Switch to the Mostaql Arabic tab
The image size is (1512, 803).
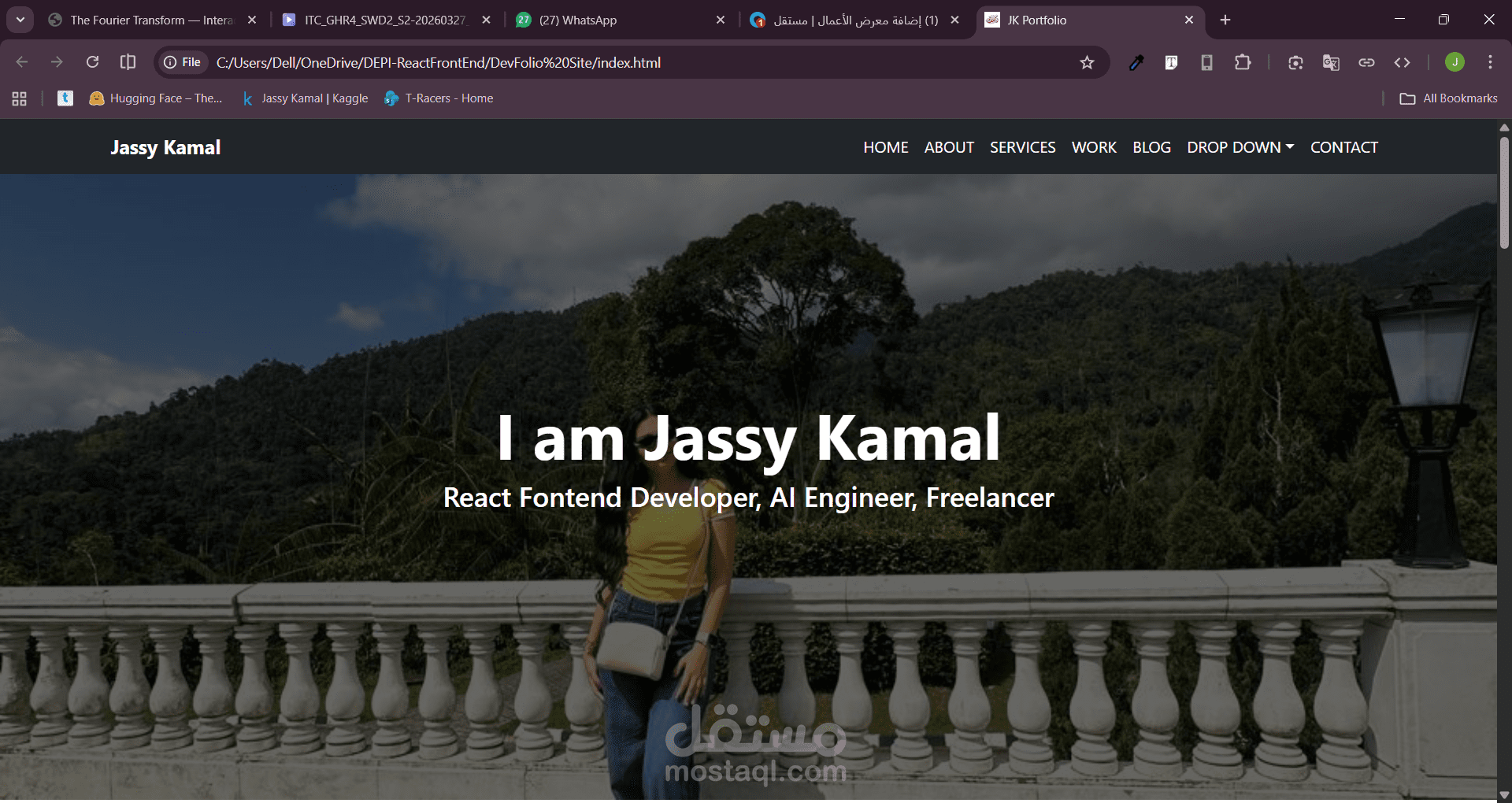(855, 20)
